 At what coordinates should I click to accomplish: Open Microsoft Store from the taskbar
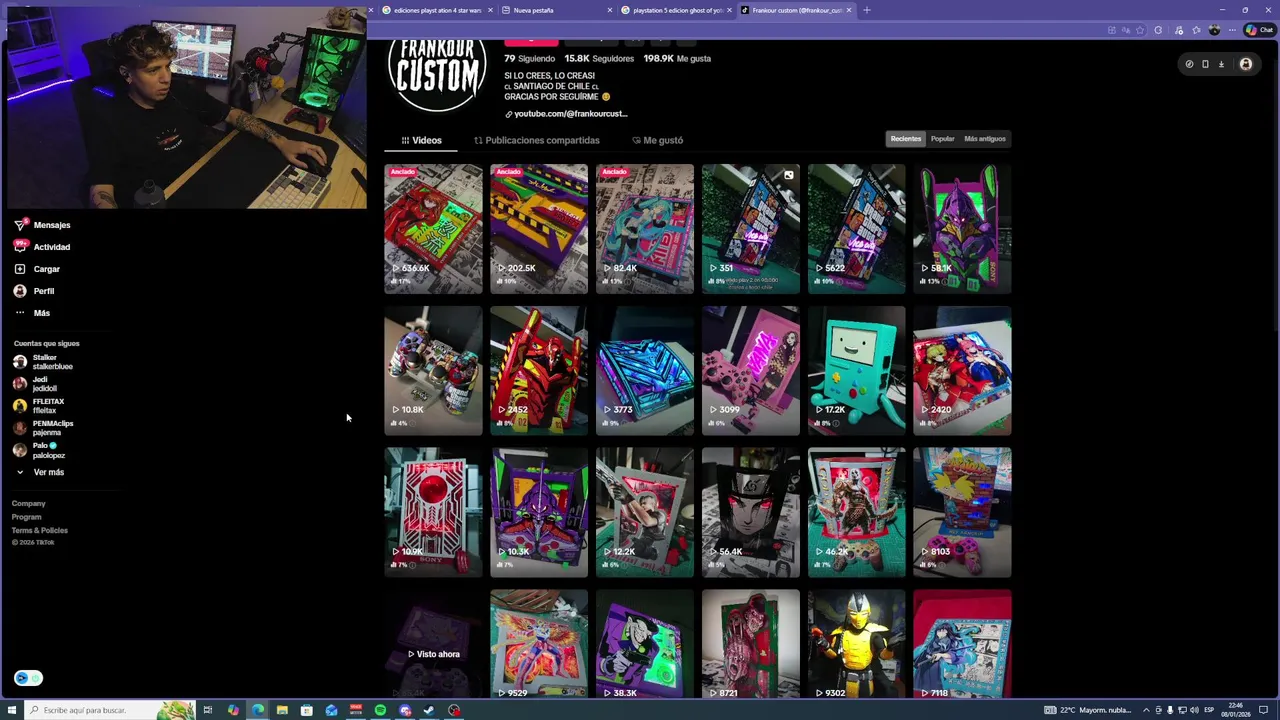click(307, 710)
